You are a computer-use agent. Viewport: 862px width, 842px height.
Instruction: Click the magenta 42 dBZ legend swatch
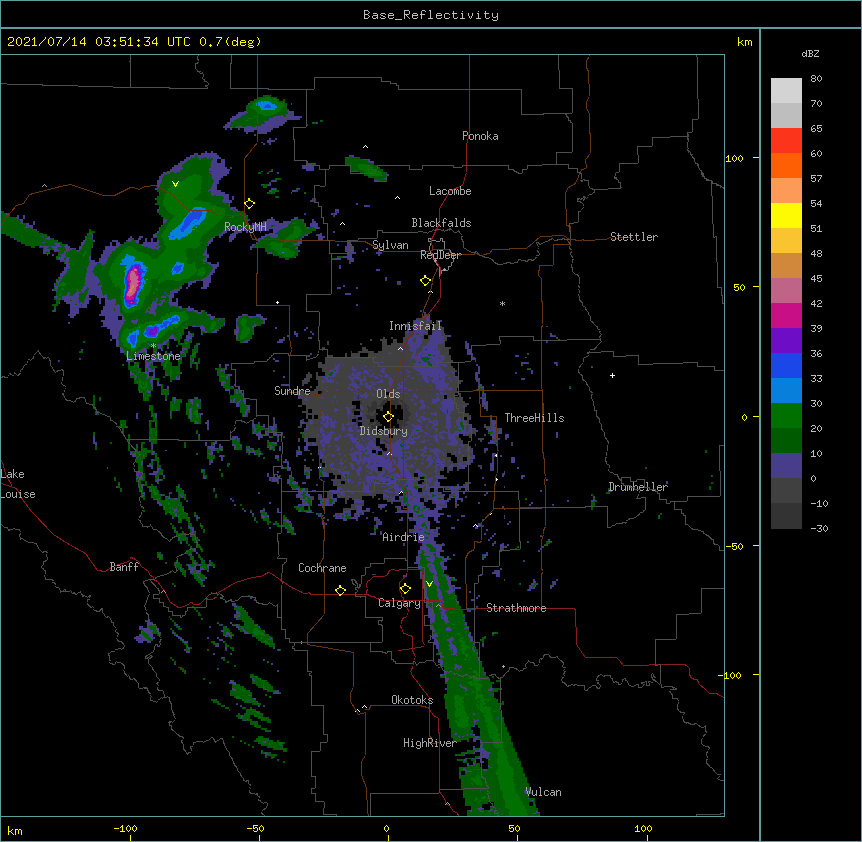point(786,315)
